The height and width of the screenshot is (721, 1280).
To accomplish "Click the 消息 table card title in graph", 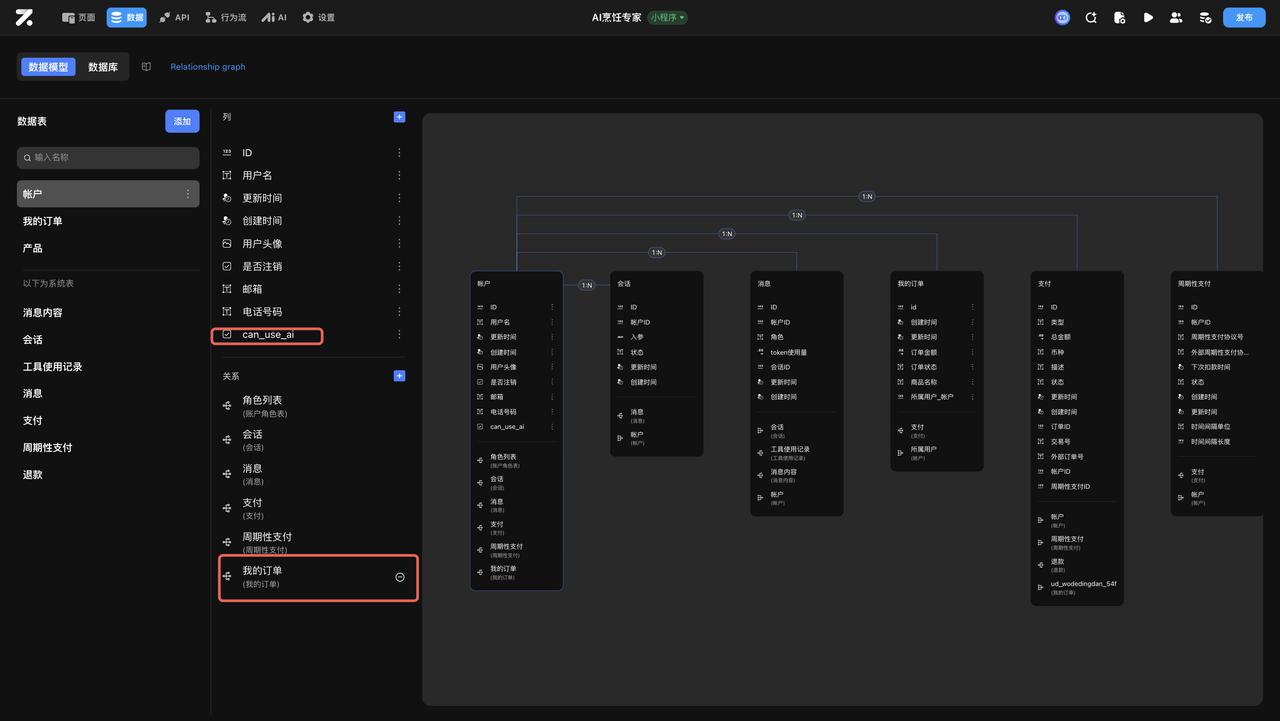I will (764, 284).
